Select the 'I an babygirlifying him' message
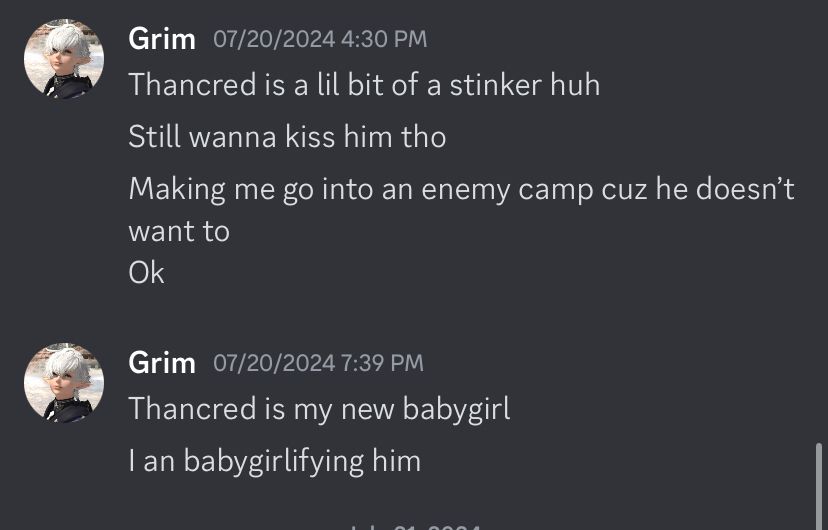 point(275,461)
